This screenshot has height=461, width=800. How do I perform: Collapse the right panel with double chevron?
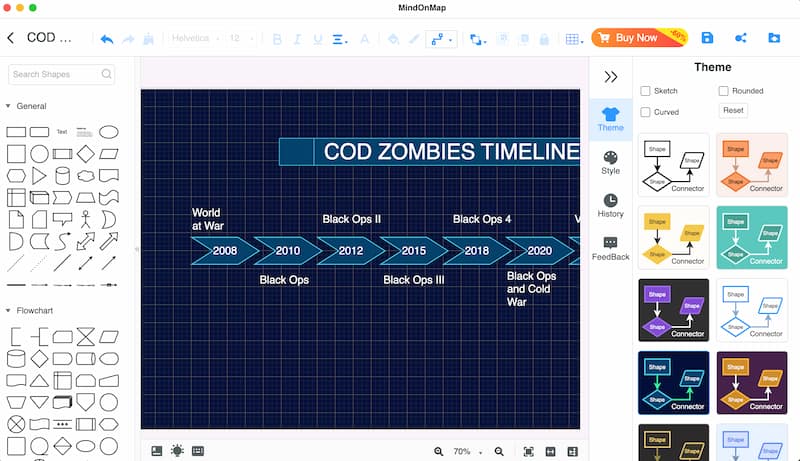pyautogui.click(x=611, y=77)
